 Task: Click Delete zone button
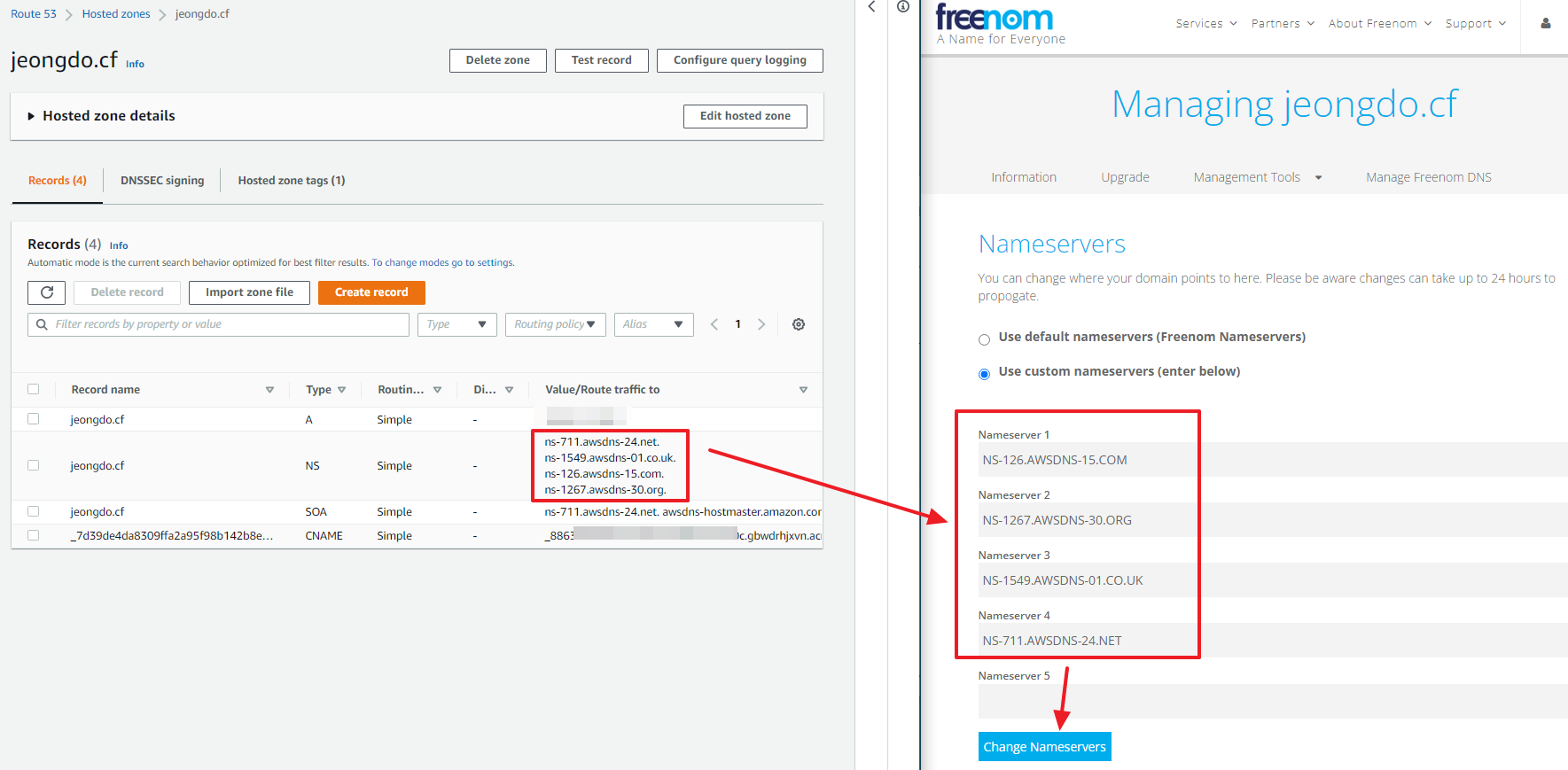click(x=498, y=60)
